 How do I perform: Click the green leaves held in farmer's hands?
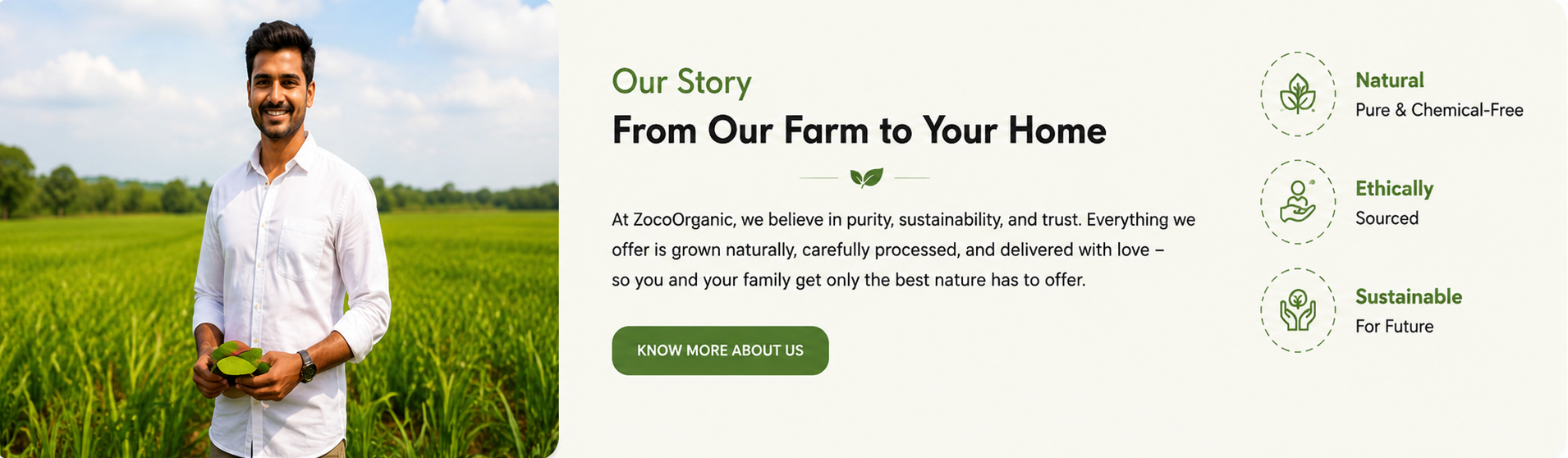point(238,361)
